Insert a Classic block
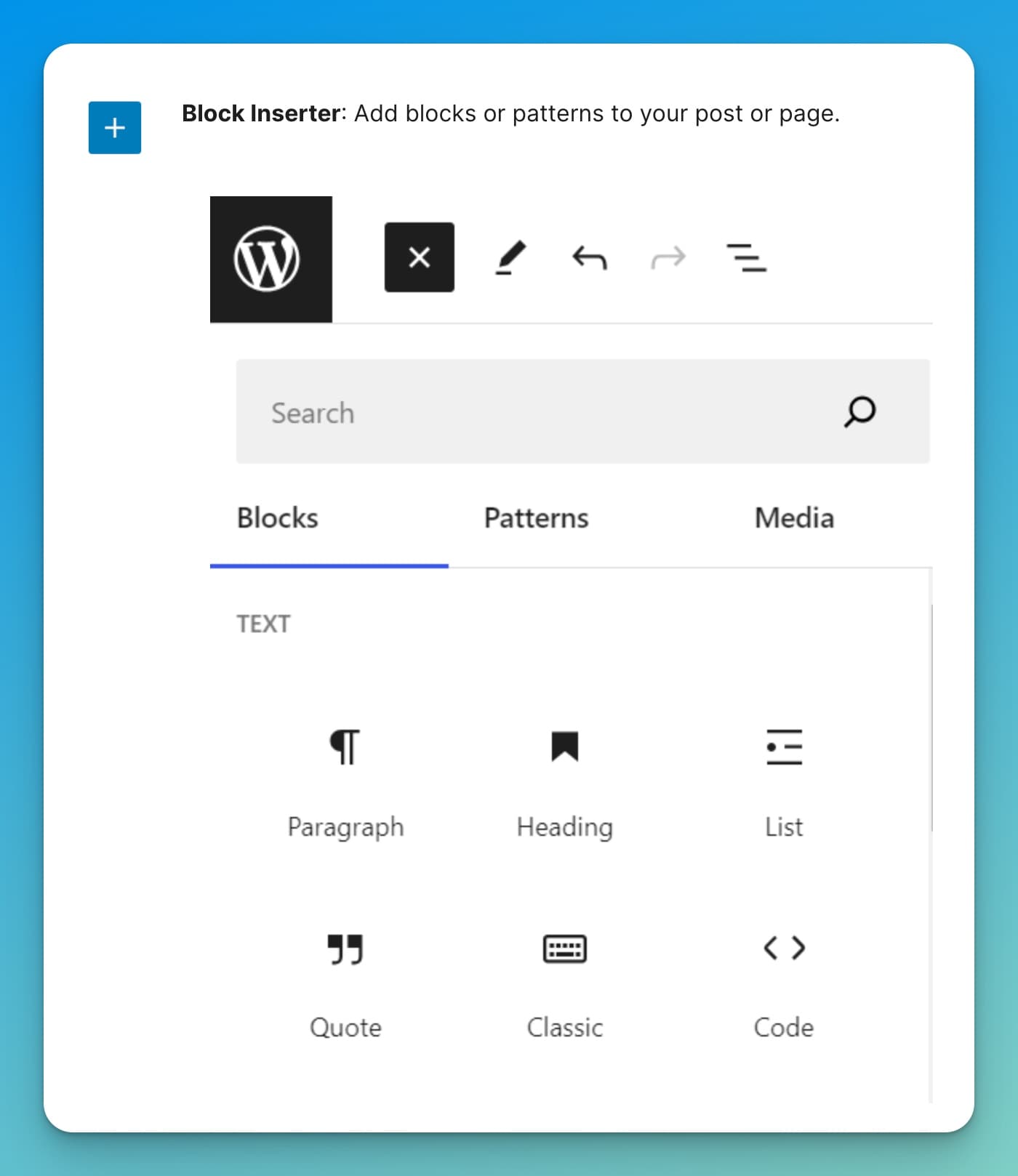 [x=565, y=986]
